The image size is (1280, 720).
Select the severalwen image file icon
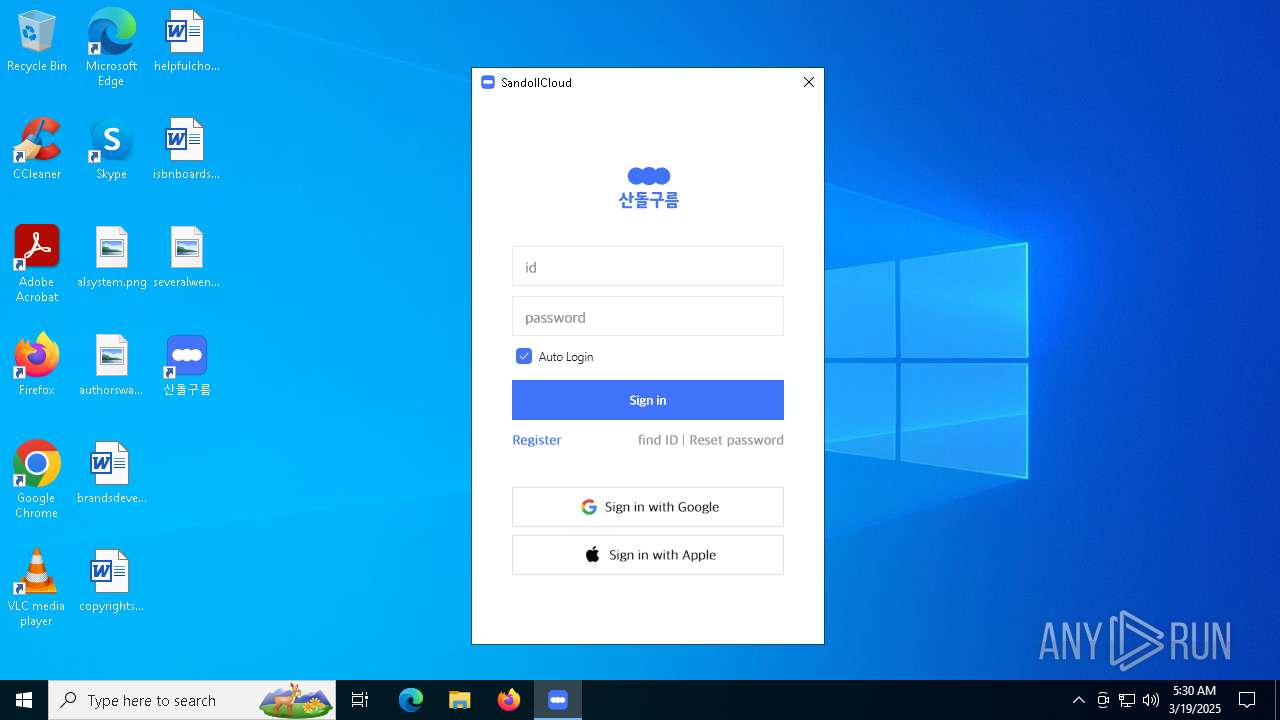point(186,257)
